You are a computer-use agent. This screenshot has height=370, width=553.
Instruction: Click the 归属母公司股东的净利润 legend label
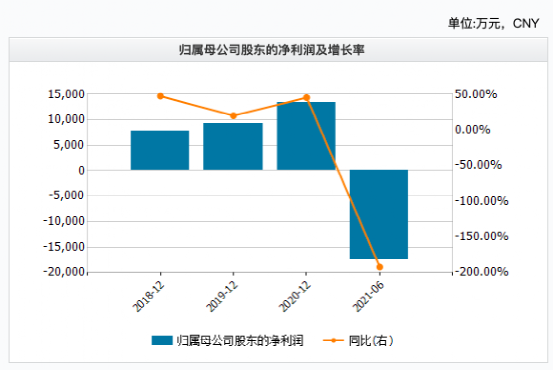[240, 341]
